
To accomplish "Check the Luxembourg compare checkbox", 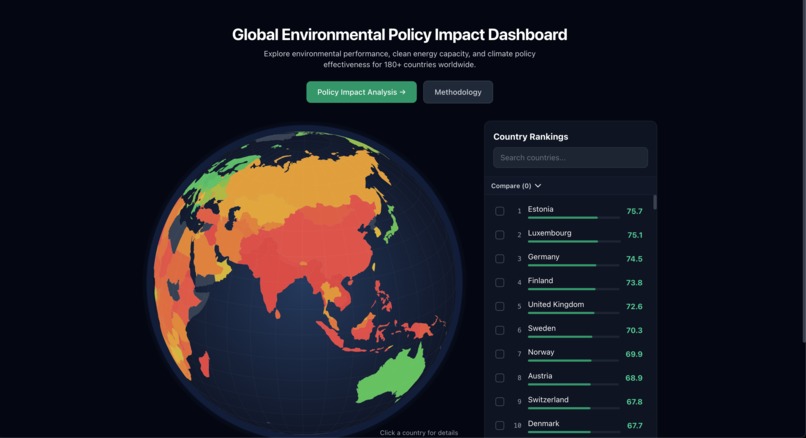I will (x=500, y=235).
